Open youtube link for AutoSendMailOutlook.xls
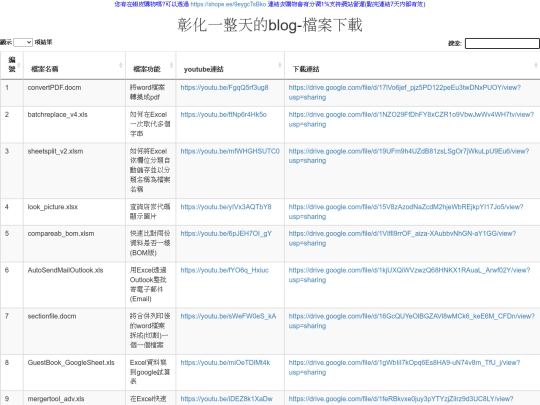Screen dimensions: 540x405 coord(225,270)
